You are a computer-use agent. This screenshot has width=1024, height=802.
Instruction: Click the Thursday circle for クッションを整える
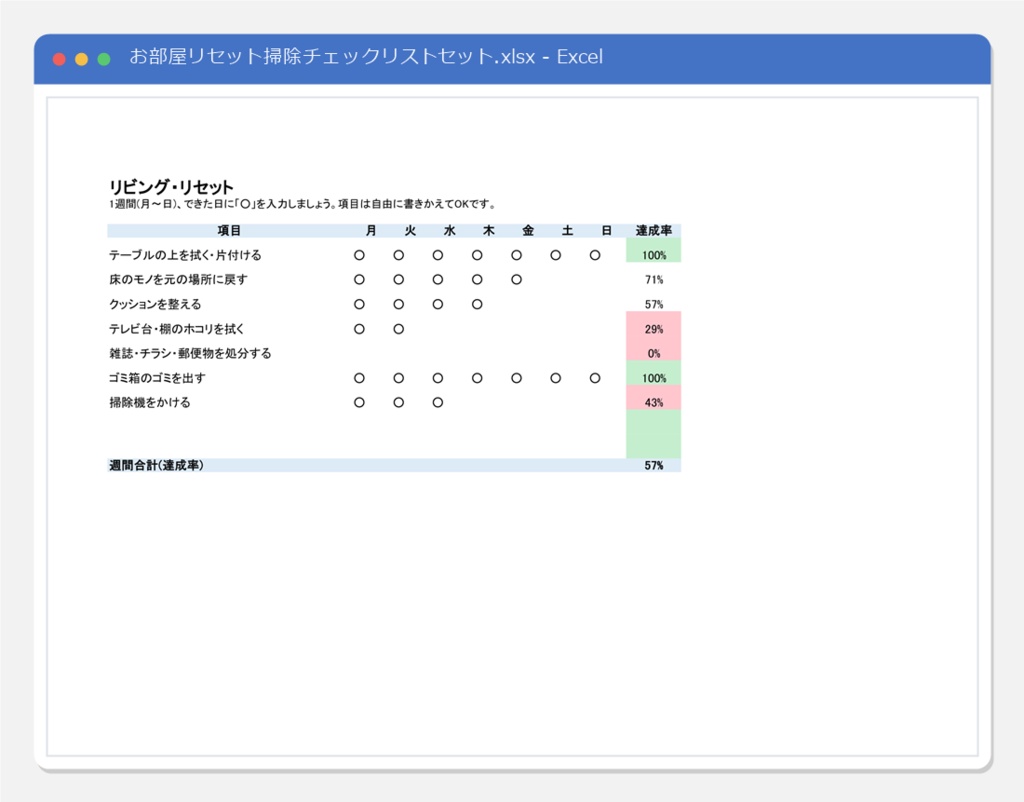coord(477,304)
